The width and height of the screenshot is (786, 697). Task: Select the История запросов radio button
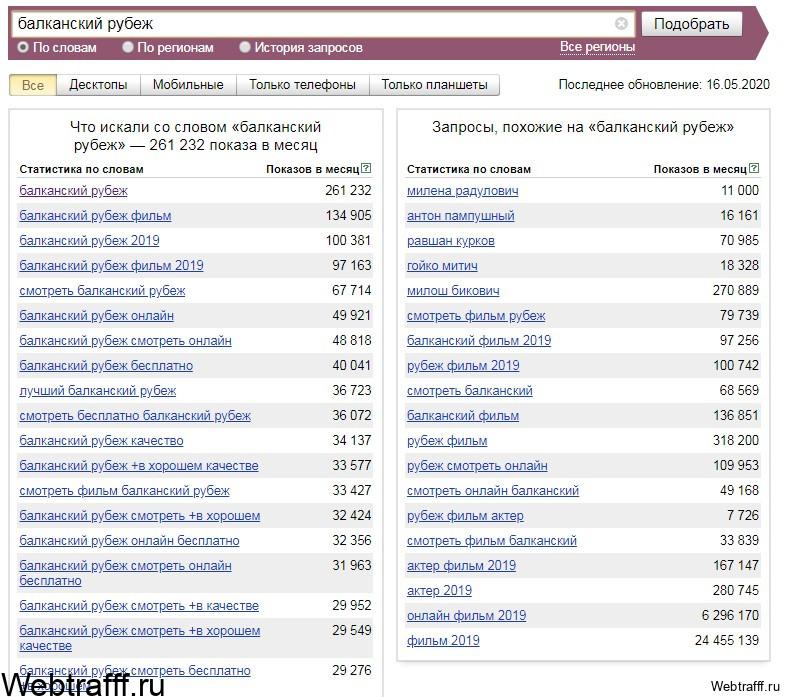coord(245,47)
